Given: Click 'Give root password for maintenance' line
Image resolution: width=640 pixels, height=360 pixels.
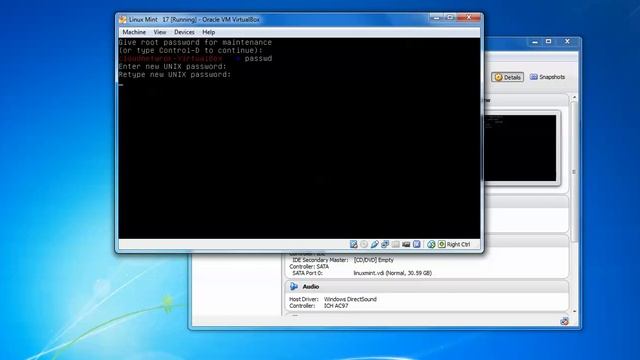Looking at the screenshot, I should pyautogui.click(x=195, y=42).
